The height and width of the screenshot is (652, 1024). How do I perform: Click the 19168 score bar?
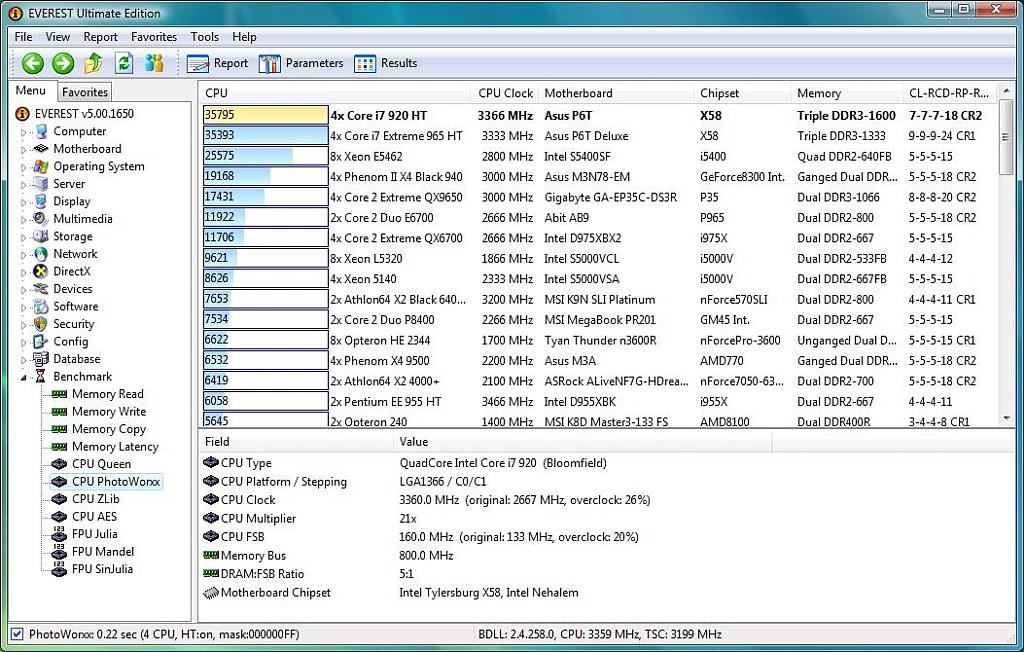coord(266,176)
